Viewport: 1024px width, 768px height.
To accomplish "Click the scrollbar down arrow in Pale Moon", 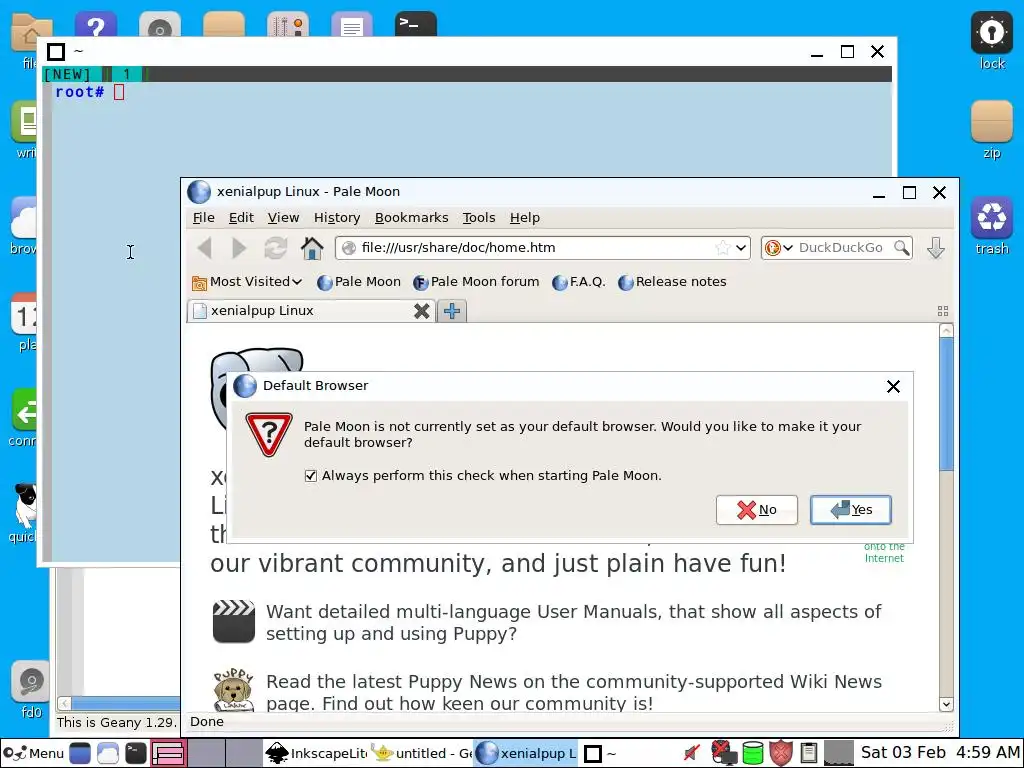I will [x=946, y=704].
